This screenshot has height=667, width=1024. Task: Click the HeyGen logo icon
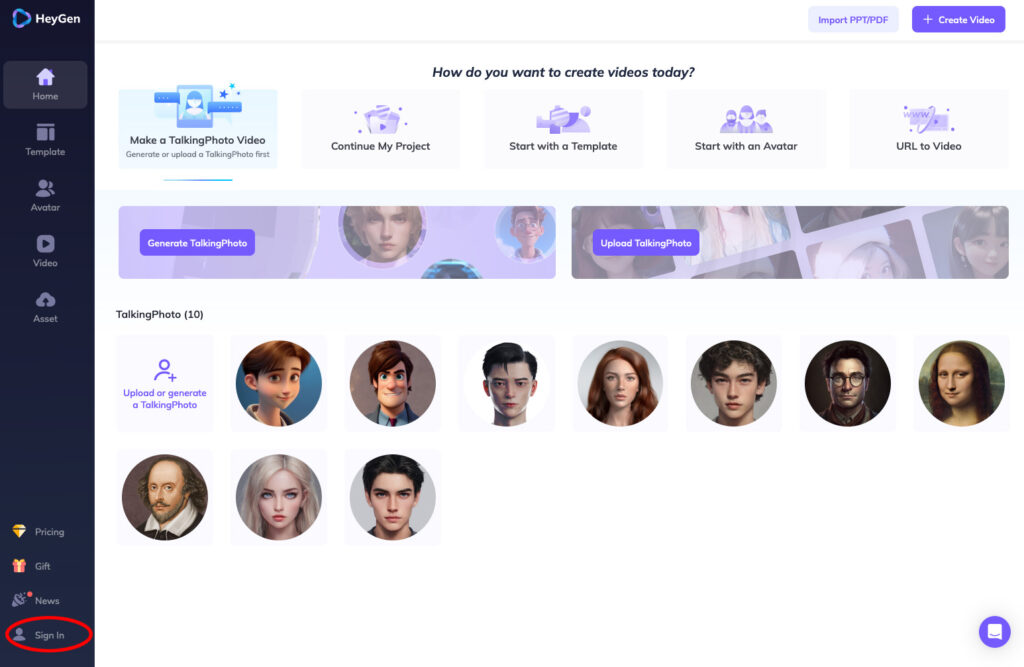click(x=21, y=18)
